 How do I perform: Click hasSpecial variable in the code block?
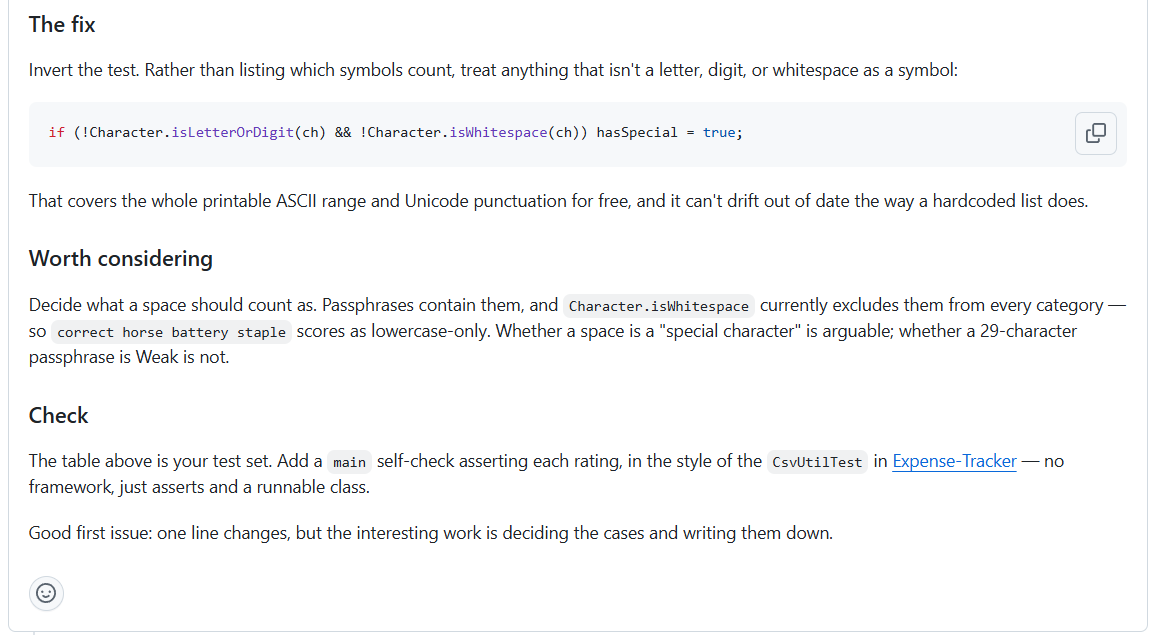[x=636, y=133]
